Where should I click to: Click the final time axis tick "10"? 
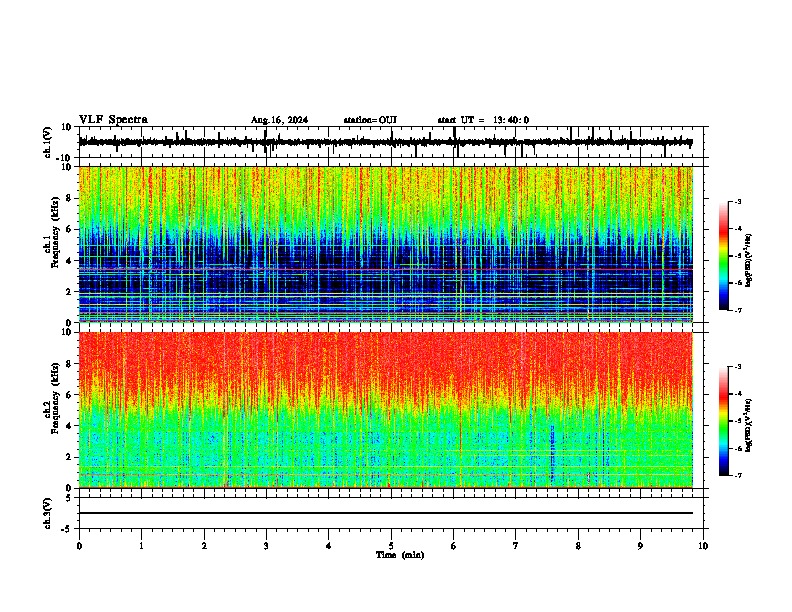point(703,546)
